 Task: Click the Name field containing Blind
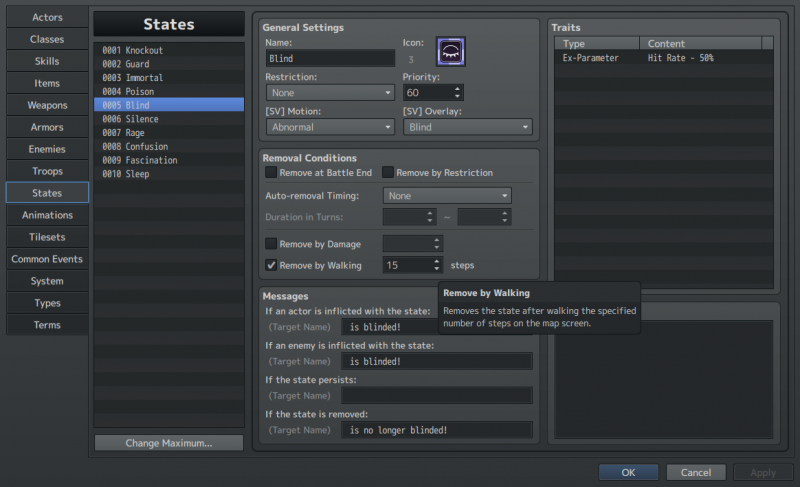(330, 58)
